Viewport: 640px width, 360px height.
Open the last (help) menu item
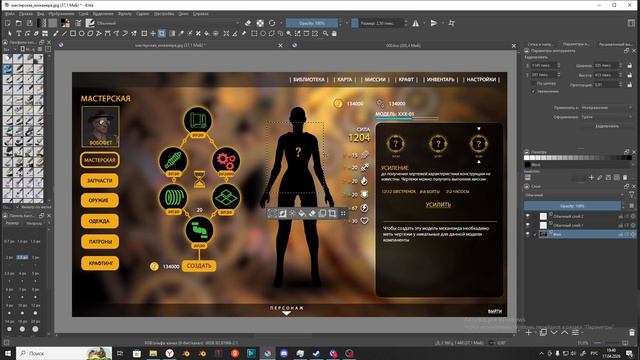200,14
